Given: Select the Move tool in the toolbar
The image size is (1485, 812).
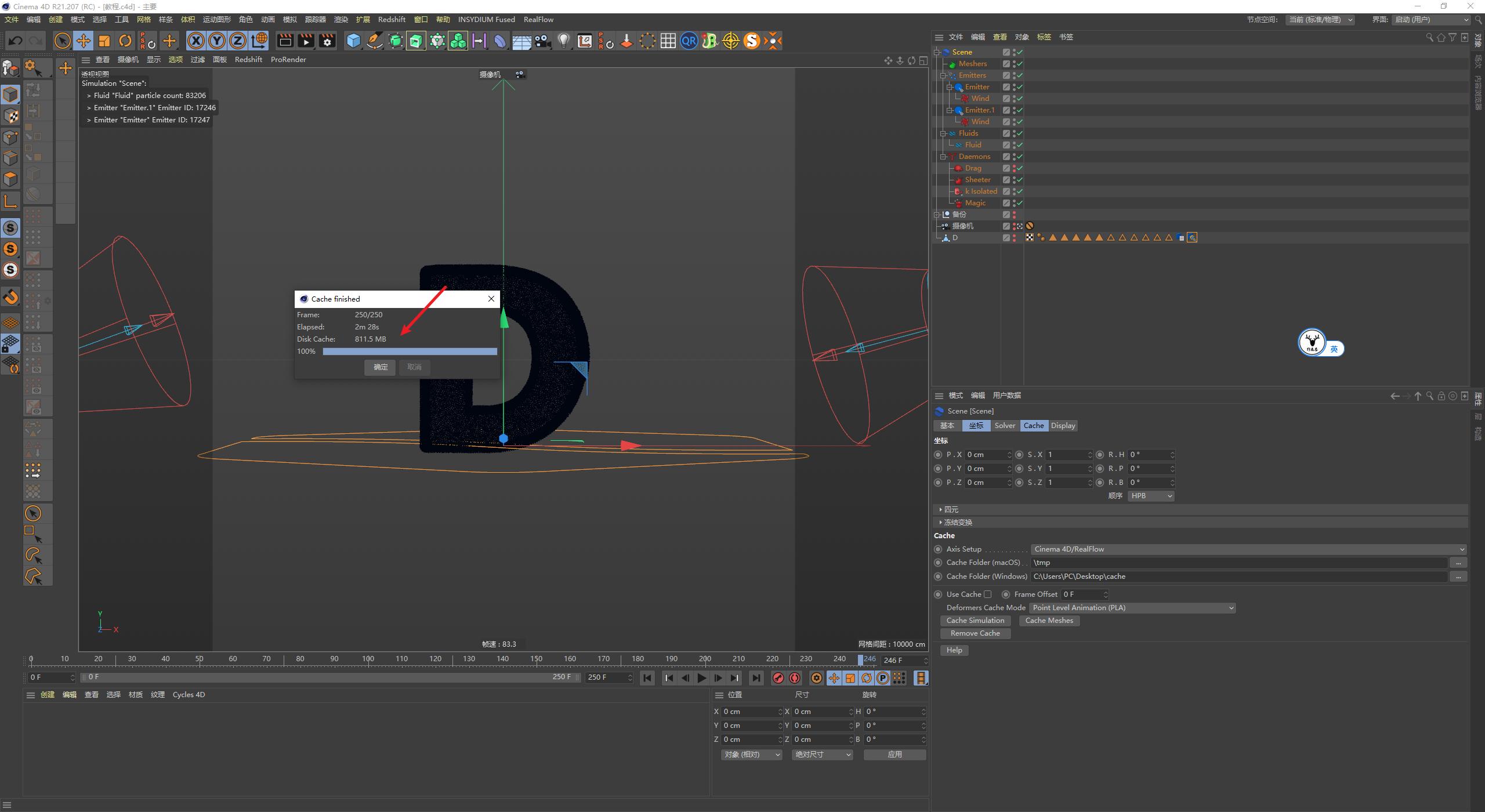Looking at the screenshot, I should (x=84, y=41).
